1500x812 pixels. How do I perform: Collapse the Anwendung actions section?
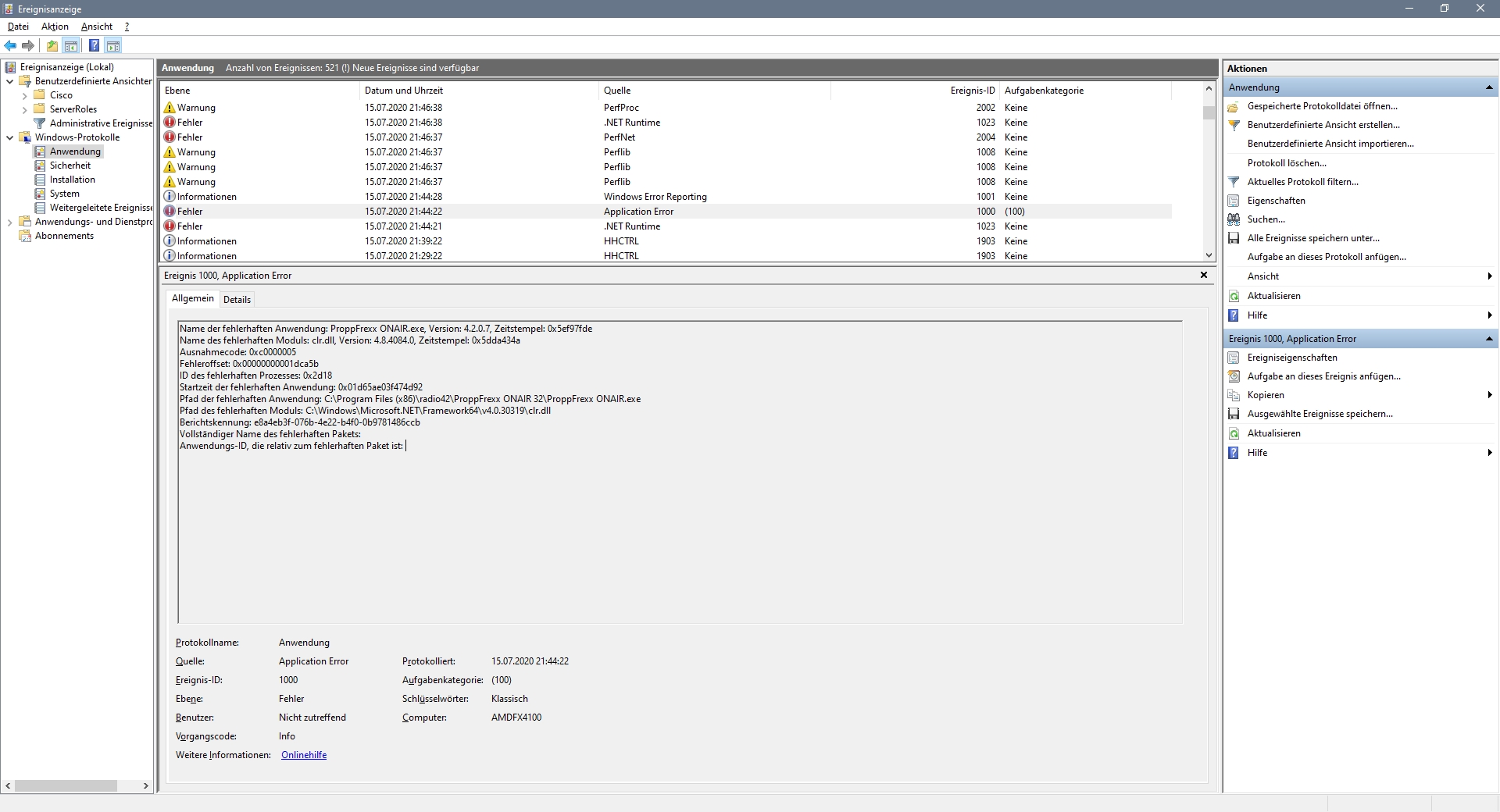click(x=1489, y=87)
